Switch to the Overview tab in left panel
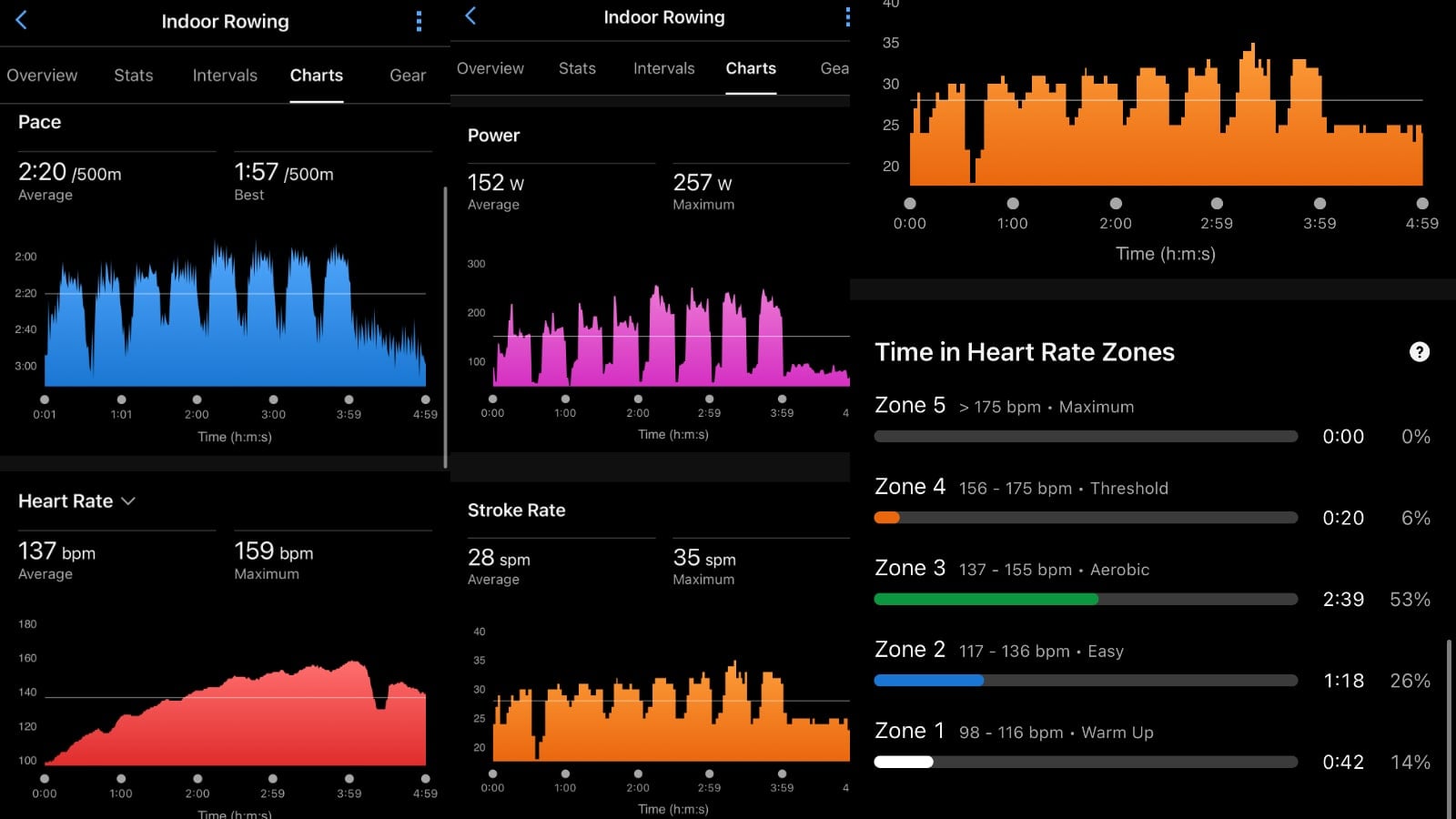Image resolution: width=1456 pixels, height=819 pixels. coord(42,76)
